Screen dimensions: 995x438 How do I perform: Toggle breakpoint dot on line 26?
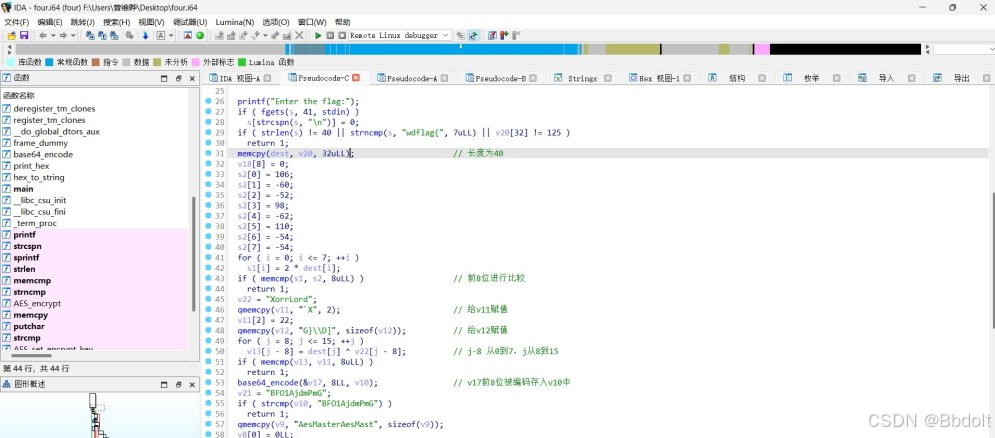tap(208, 101)
